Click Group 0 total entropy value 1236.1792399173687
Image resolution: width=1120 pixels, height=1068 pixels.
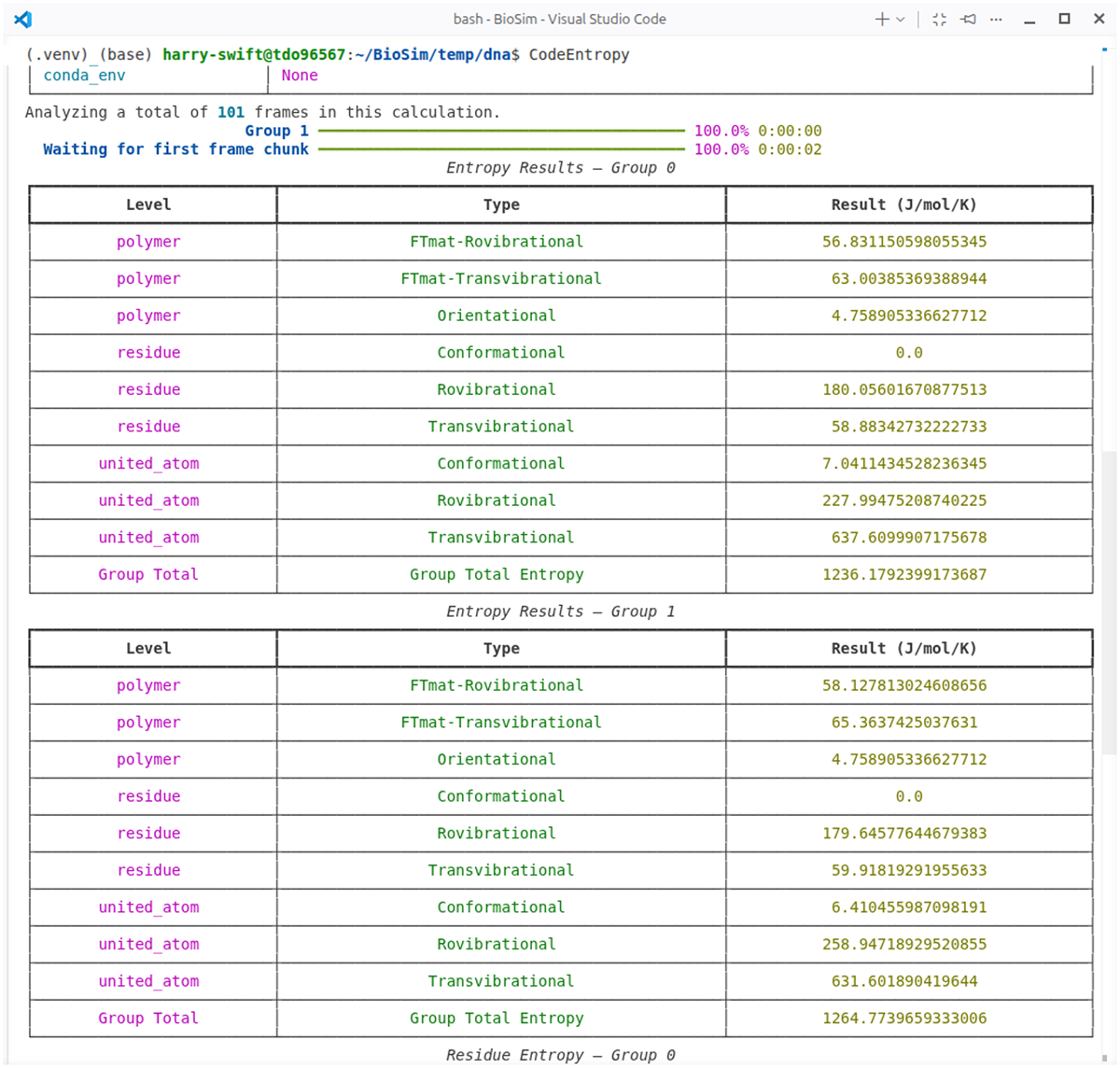[x=904, y=574]
